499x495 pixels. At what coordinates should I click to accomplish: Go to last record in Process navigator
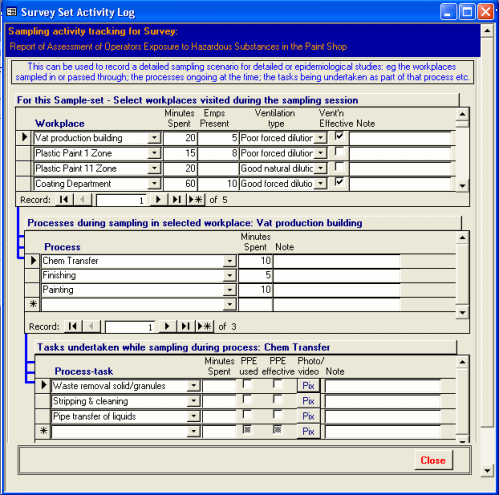tap(186, 326)
